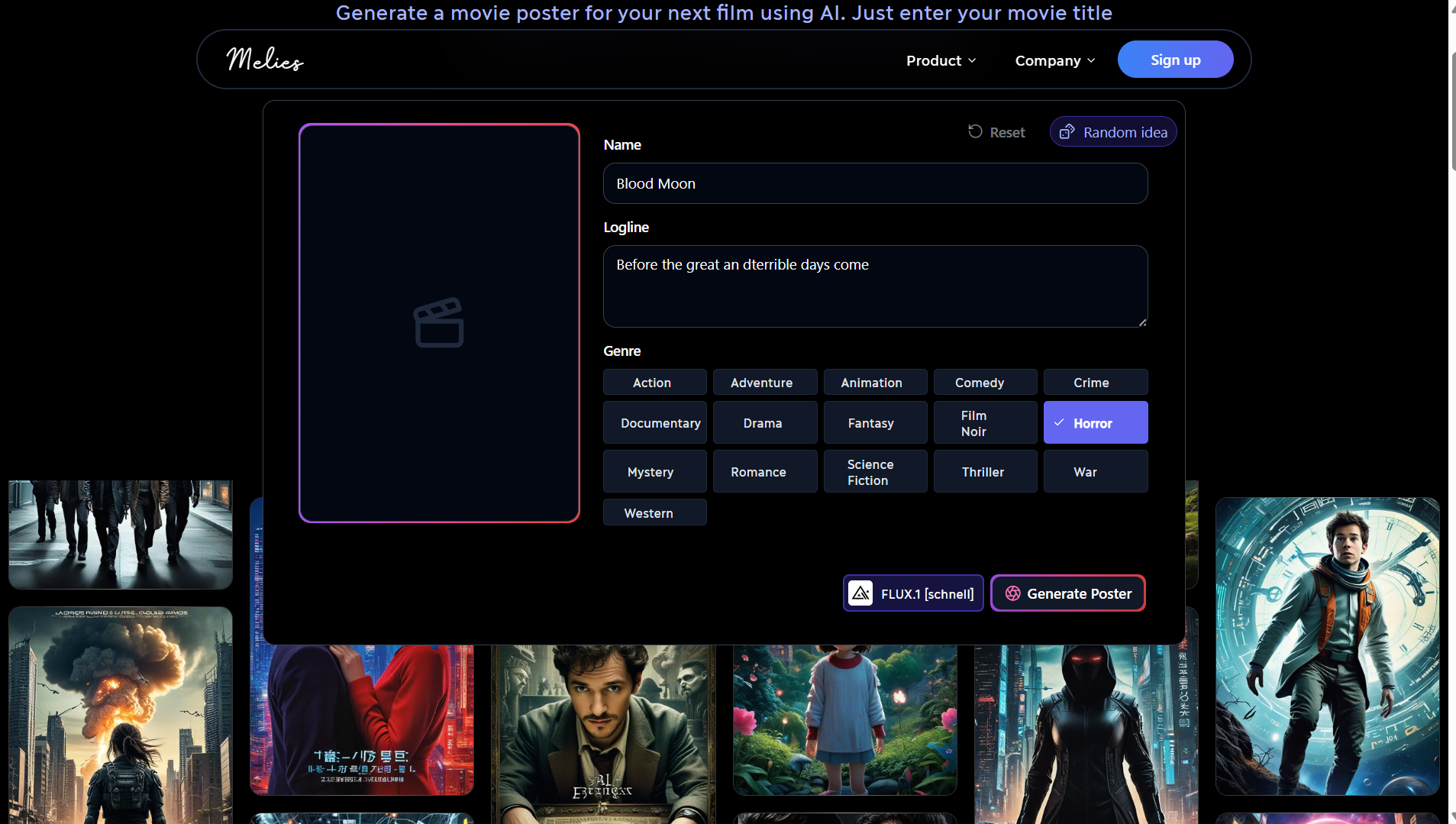The width and height of the screenshot is (1456, 824).
Task: Click the Melies logo
Action: (265, 60)
